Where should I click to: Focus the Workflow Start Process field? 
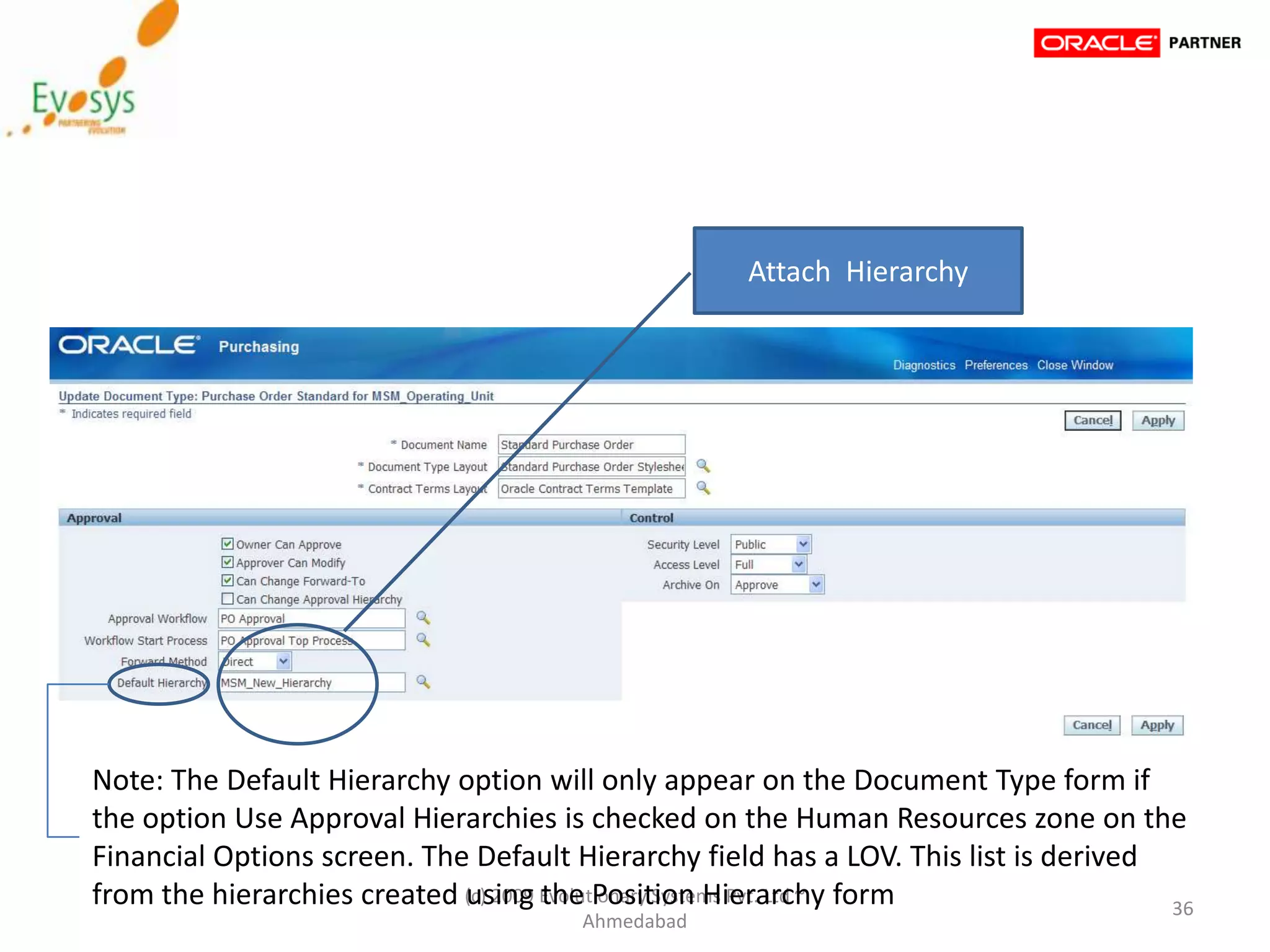click(312, 640)
